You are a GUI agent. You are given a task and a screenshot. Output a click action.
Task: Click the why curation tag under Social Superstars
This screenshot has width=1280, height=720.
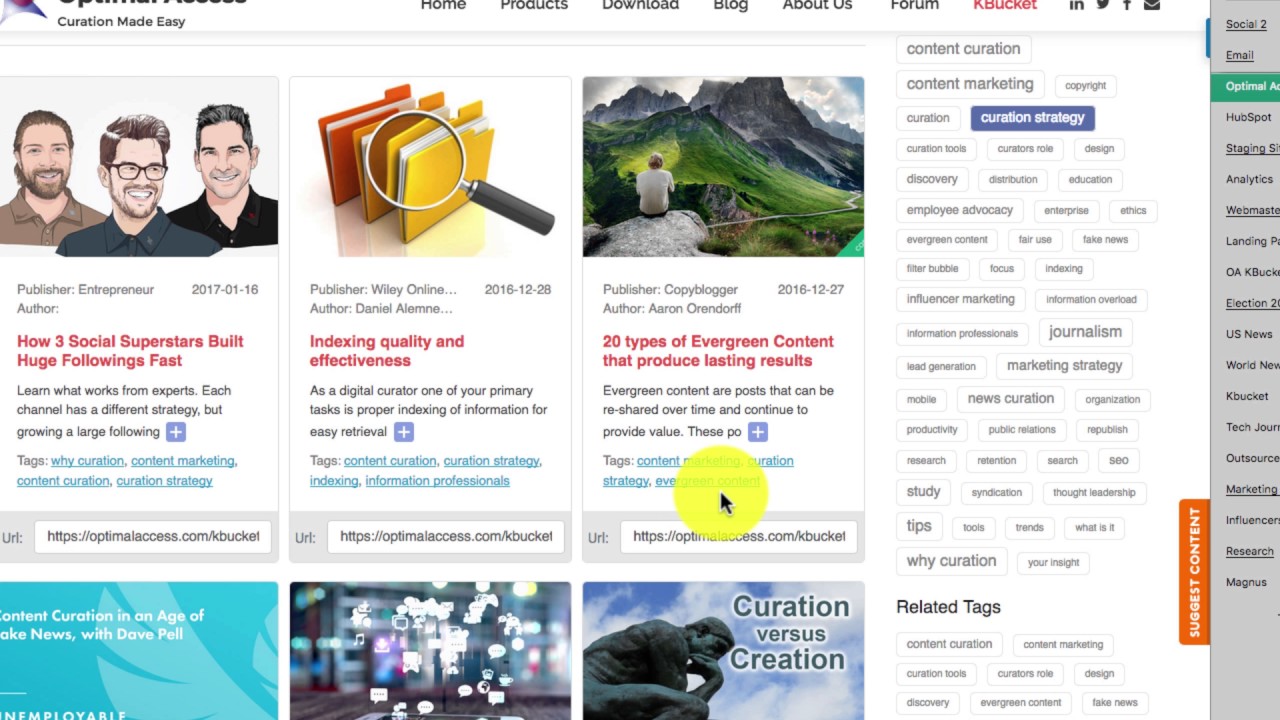[x=87, y=461]
